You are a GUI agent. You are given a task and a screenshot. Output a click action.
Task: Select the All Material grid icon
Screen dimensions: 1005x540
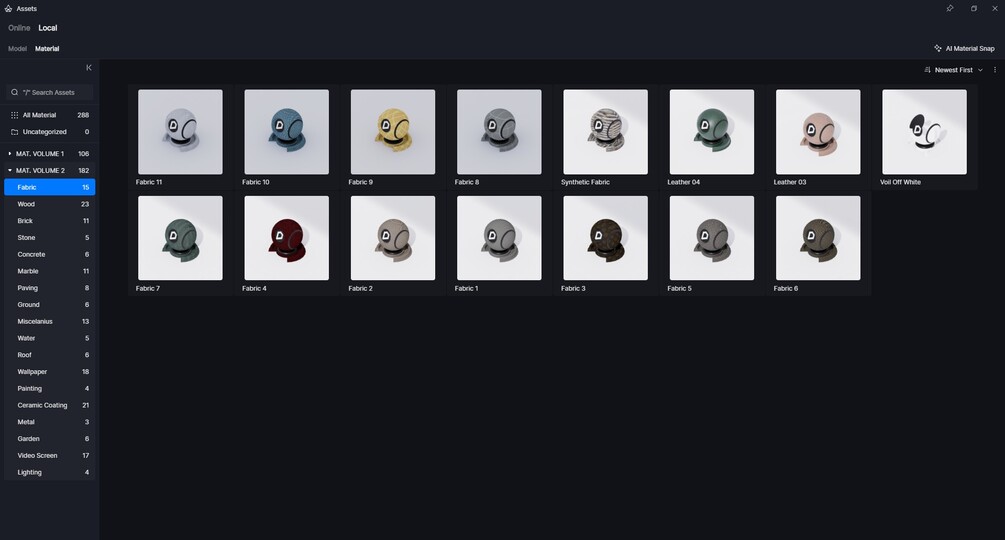point(15,115)
